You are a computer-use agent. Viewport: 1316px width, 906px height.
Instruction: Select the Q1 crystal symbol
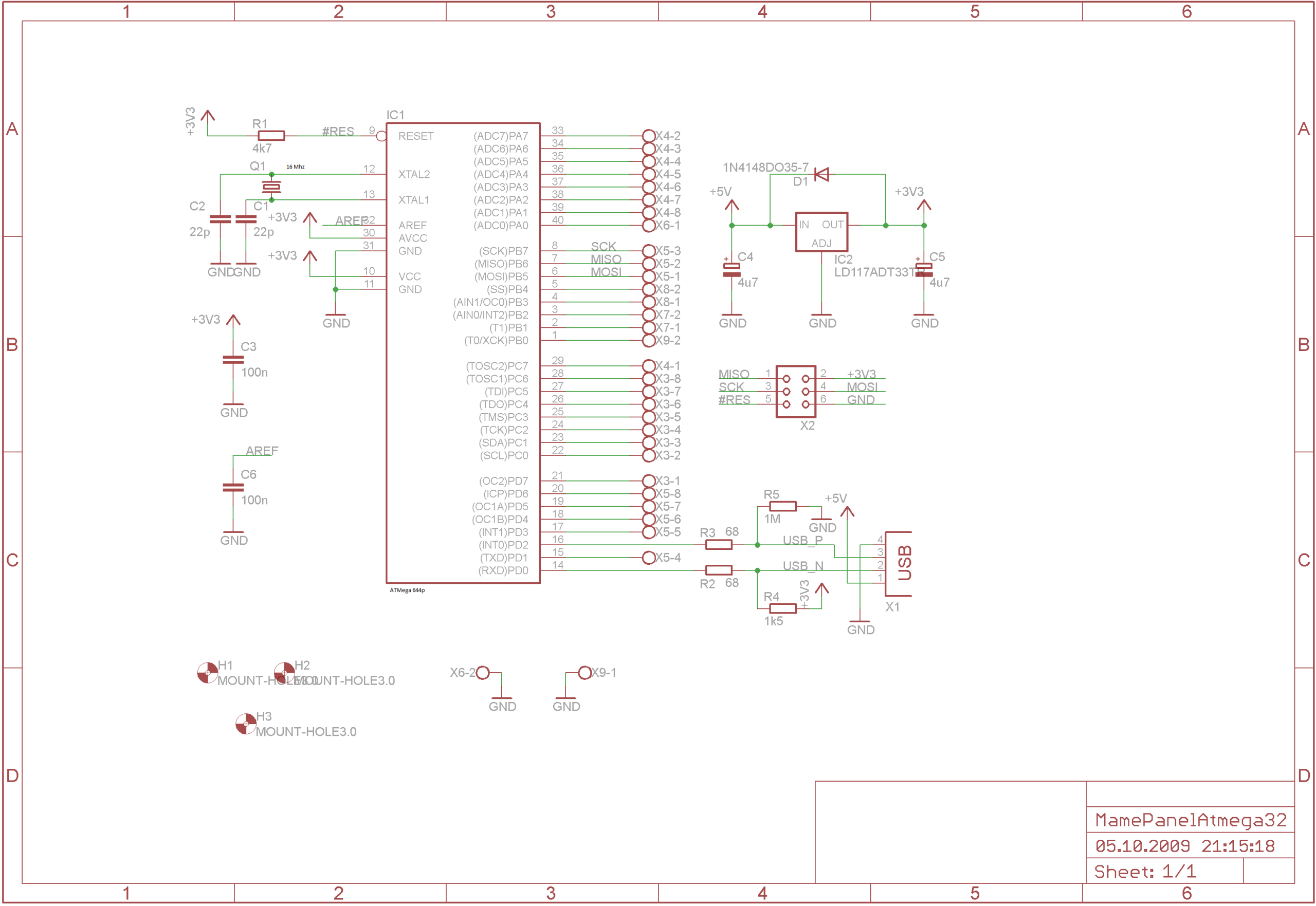[271, 187]
